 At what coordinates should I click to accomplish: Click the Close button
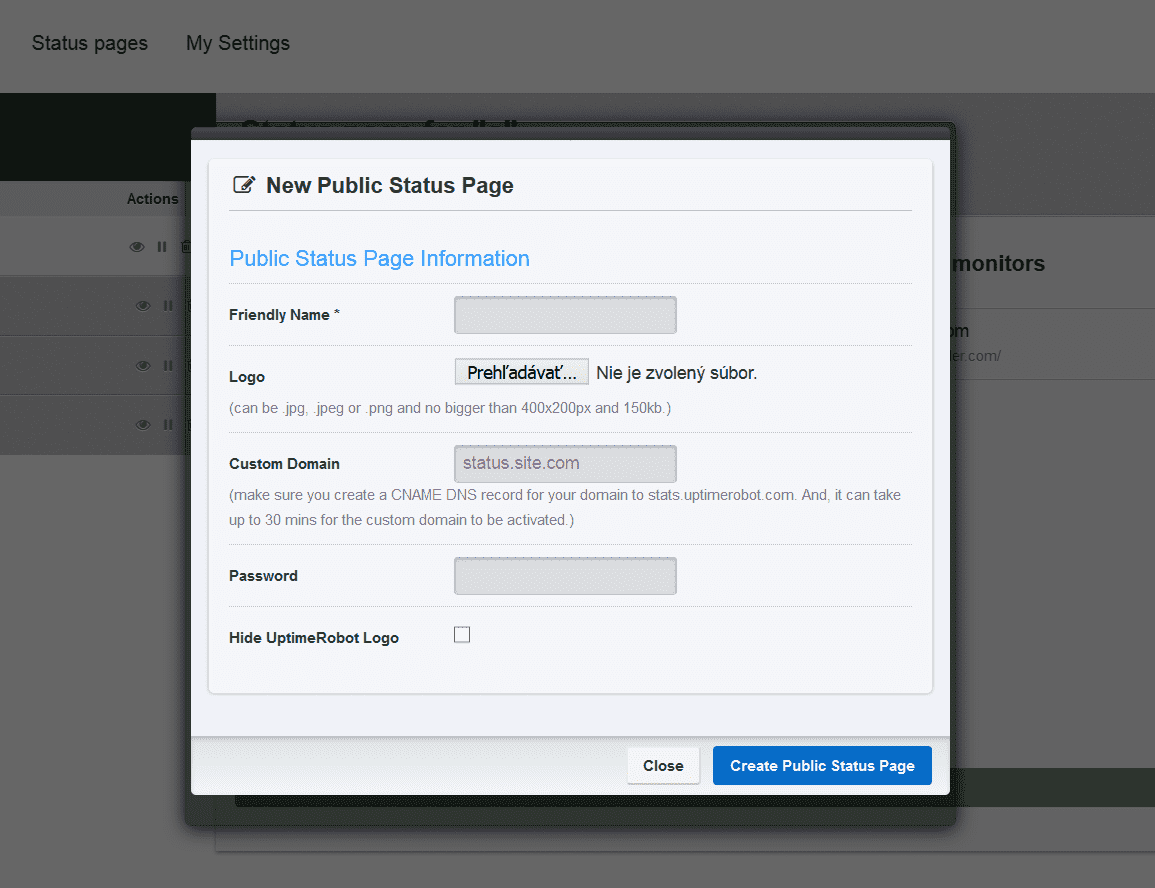pyautogui.click(x=663, y=765)
